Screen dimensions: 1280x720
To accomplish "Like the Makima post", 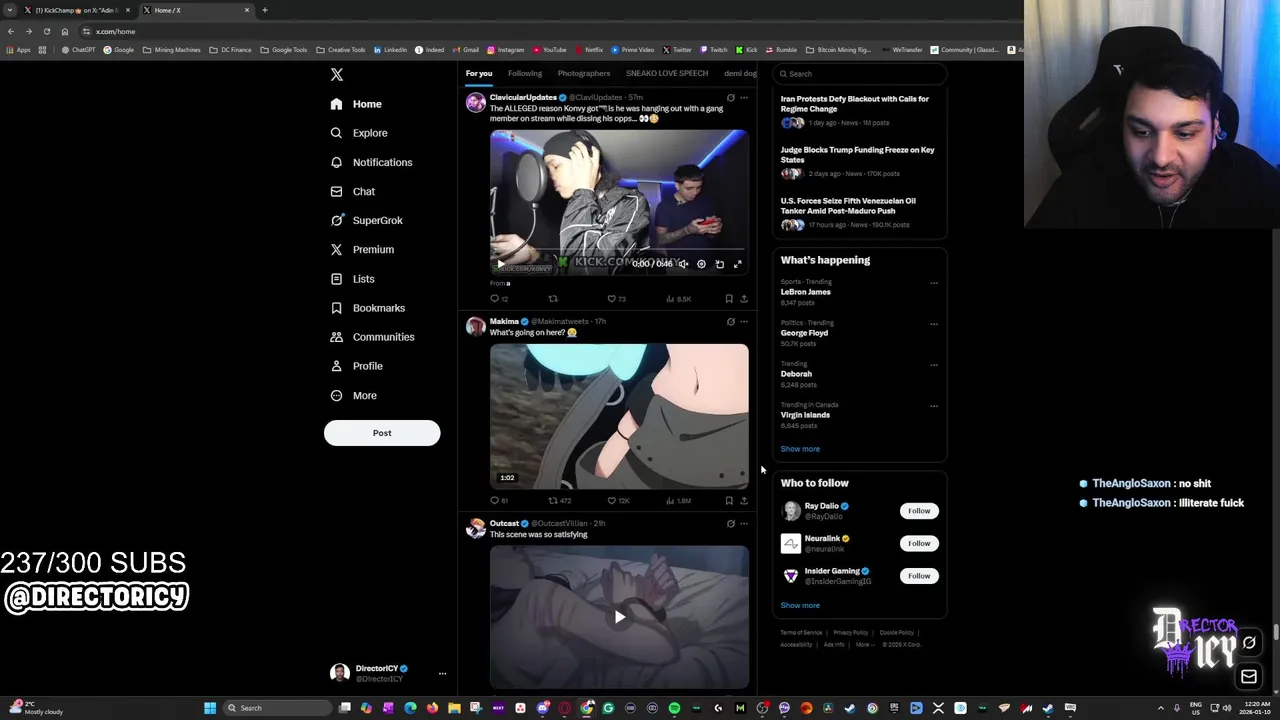I will 611,500.
